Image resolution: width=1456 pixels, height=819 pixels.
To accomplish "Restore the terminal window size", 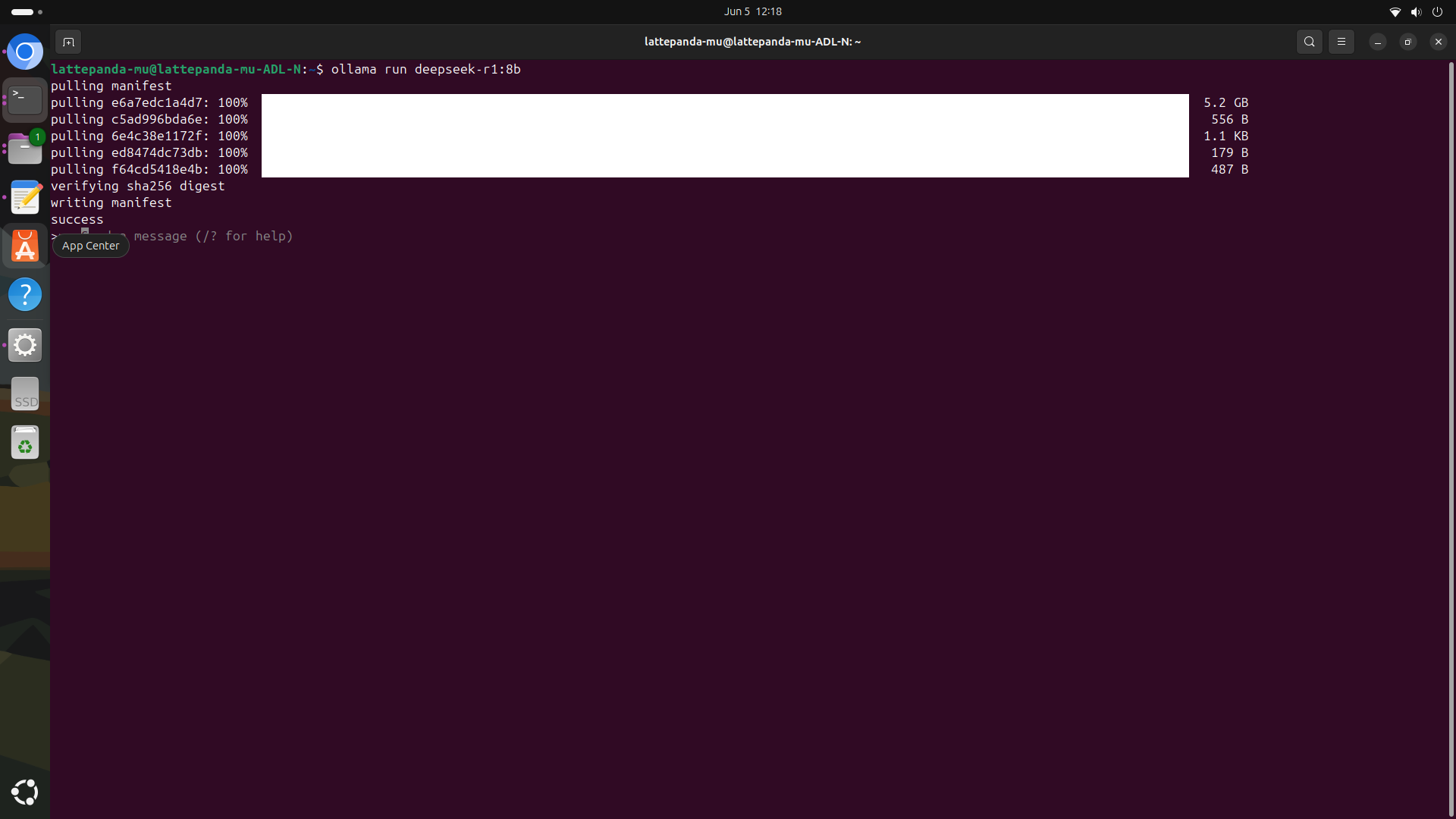I will pyautogui.click(x=1408, y=42).
